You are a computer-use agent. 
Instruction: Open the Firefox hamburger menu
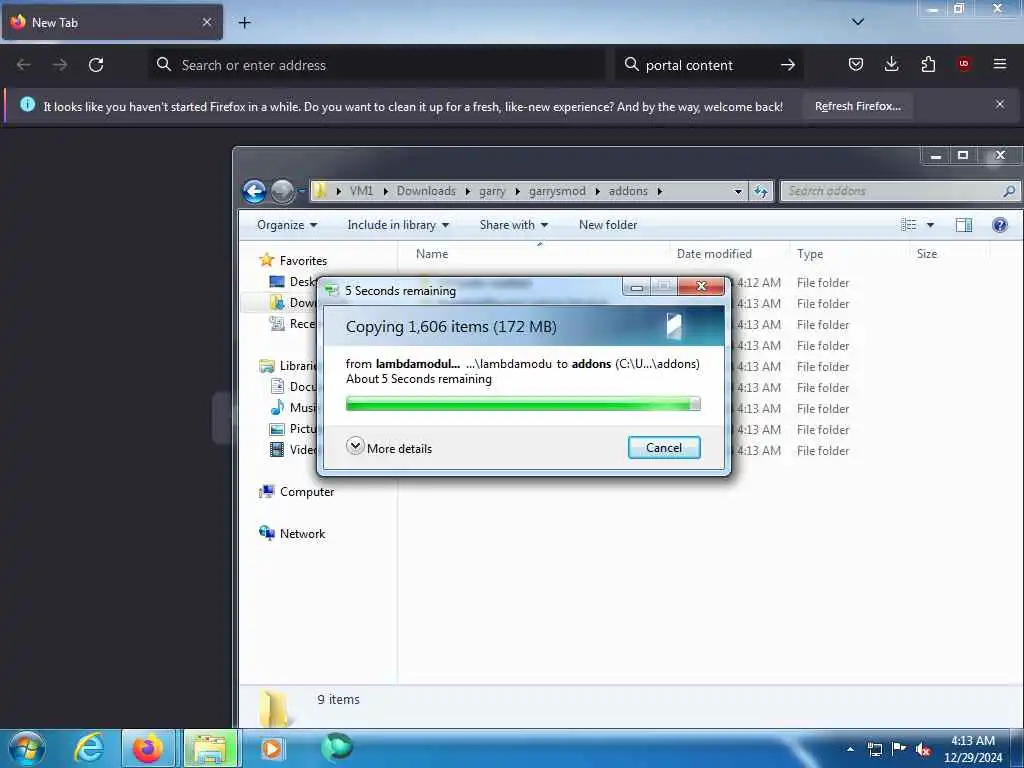click(1000, 64)
